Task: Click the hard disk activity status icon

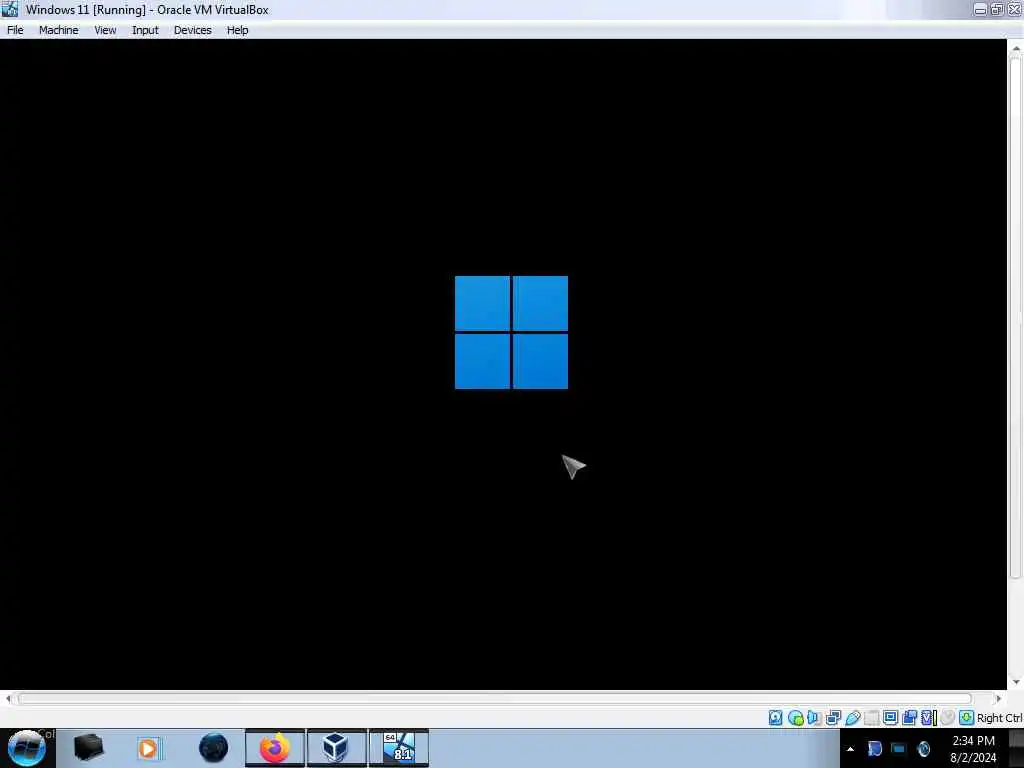Action: click(776, 718)
